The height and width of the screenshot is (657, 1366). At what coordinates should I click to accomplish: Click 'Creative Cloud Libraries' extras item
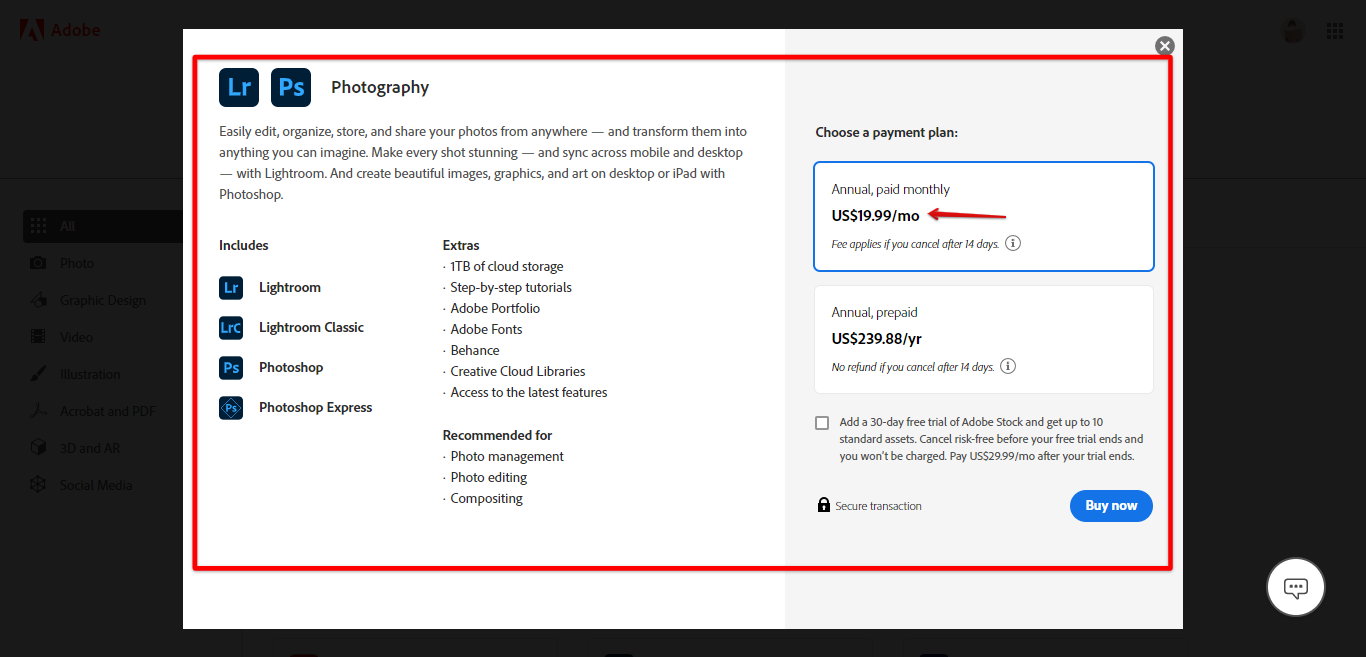(x=518, y=372)
